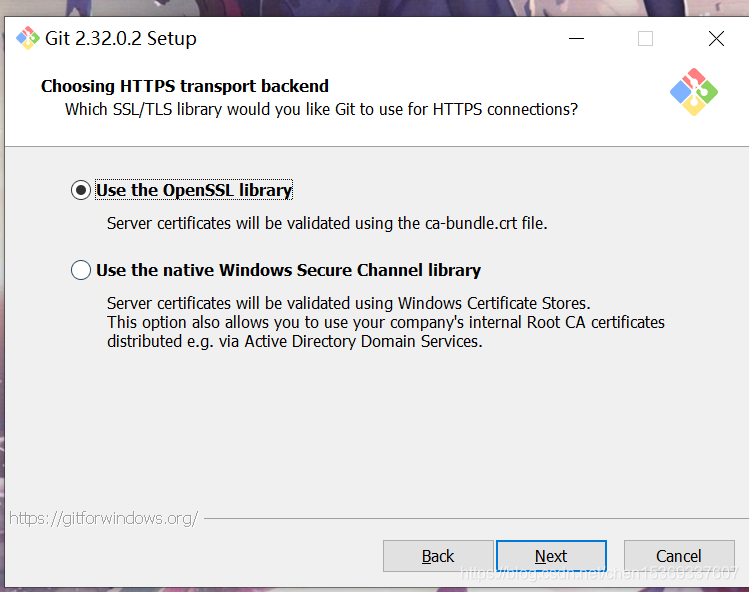Click the "Use the OpenSSL library" label
The height and width of the screenshot is (592, 749).
194,190
